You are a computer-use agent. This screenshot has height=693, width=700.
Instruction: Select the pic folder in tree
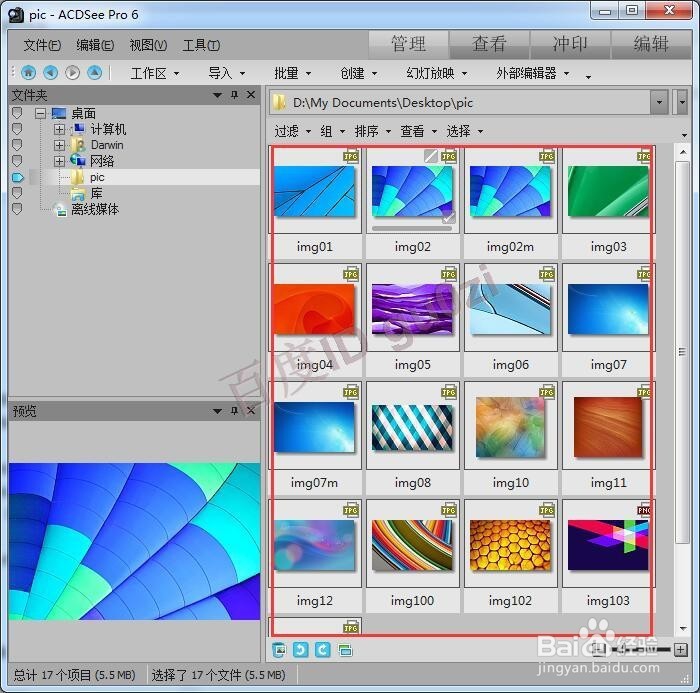pyautogui.click(x=97, y=177)
